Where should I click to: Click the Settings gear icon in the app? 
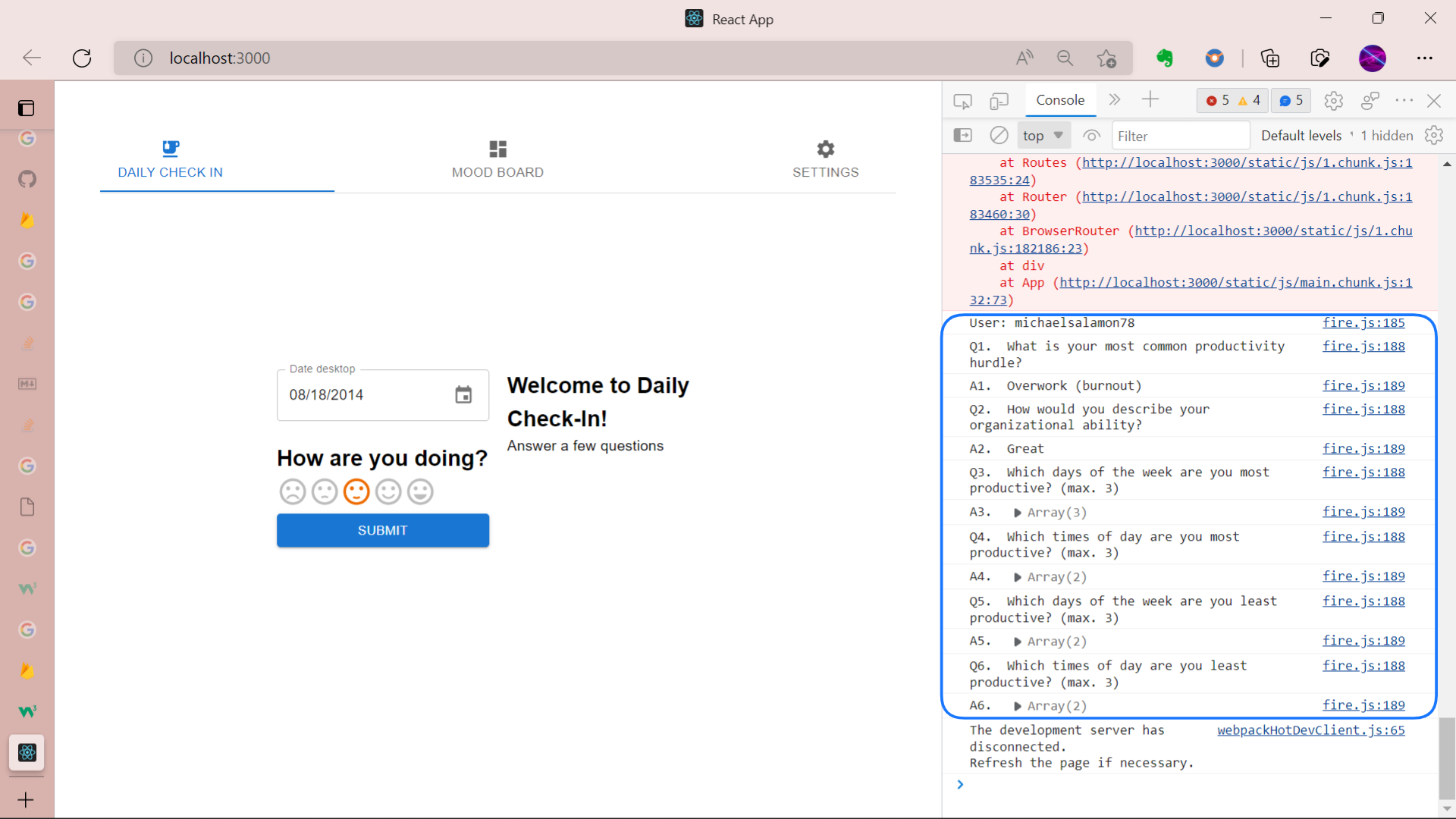point(826,149)
